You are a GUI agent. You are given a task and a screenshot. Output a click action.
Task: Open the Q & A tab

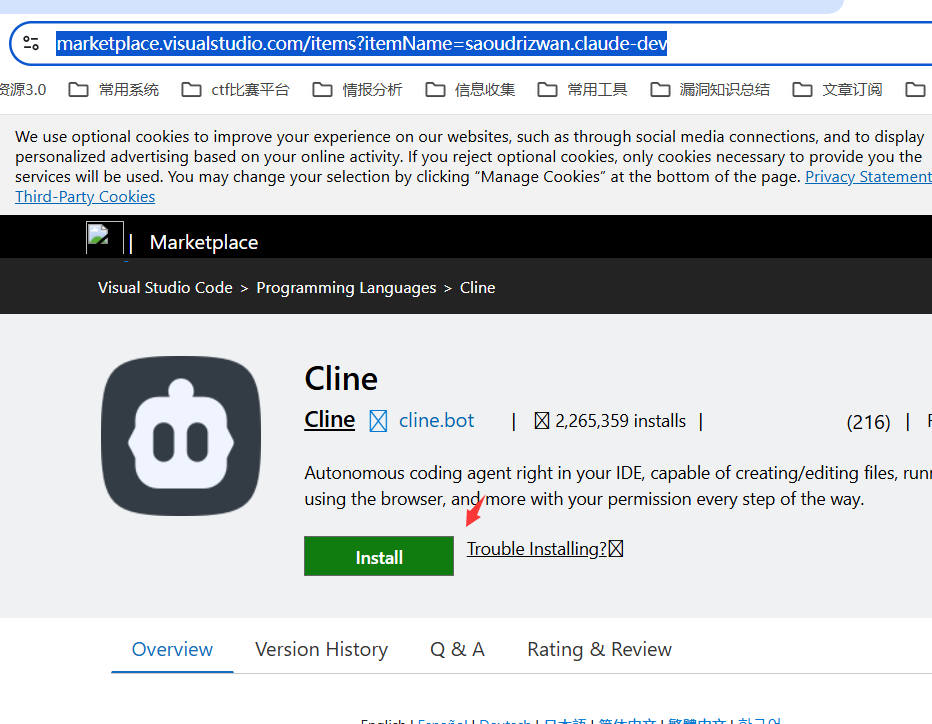[457, 649]
